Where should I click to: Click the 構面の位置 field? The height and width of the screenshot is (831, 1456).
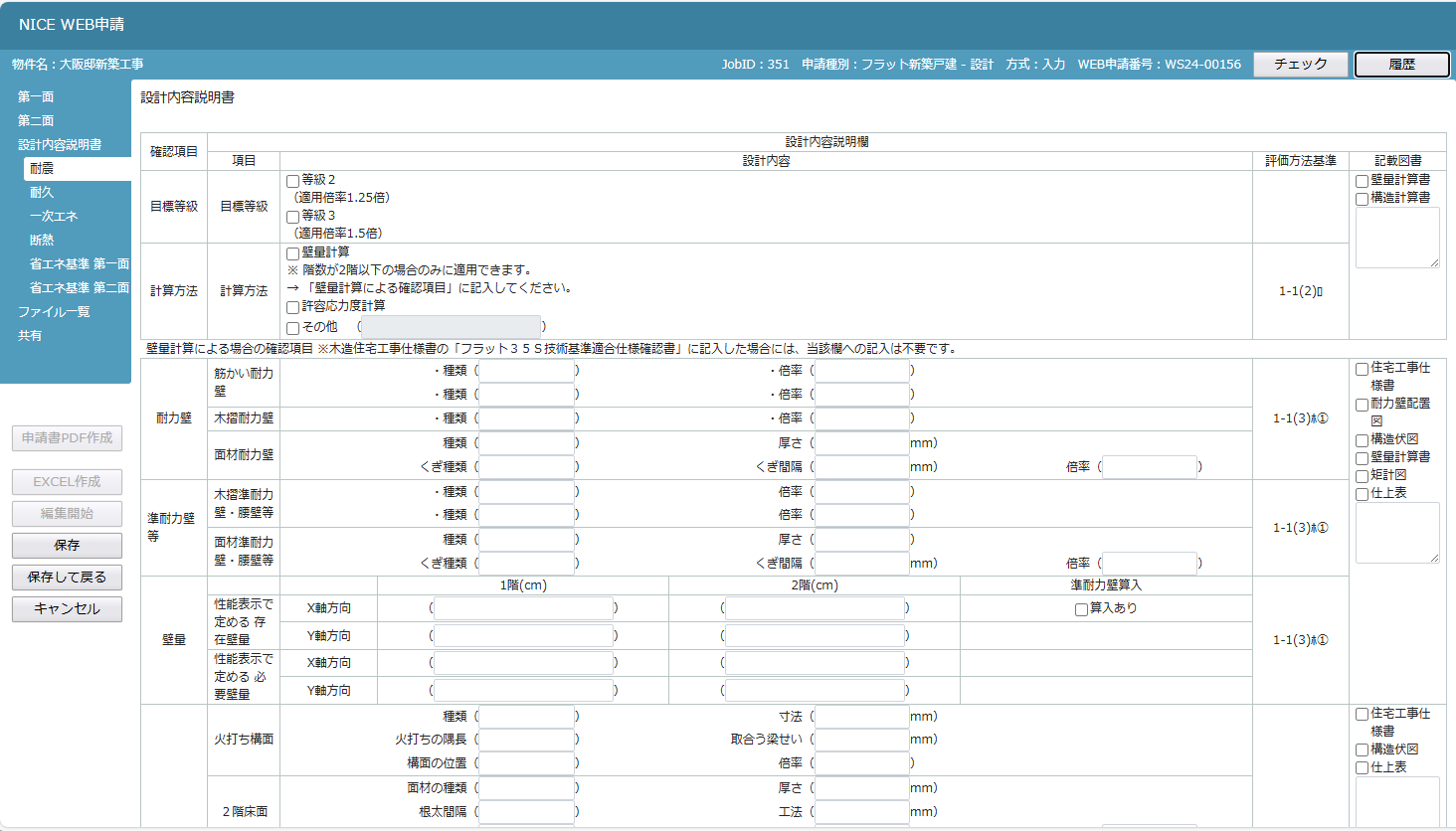527,763
